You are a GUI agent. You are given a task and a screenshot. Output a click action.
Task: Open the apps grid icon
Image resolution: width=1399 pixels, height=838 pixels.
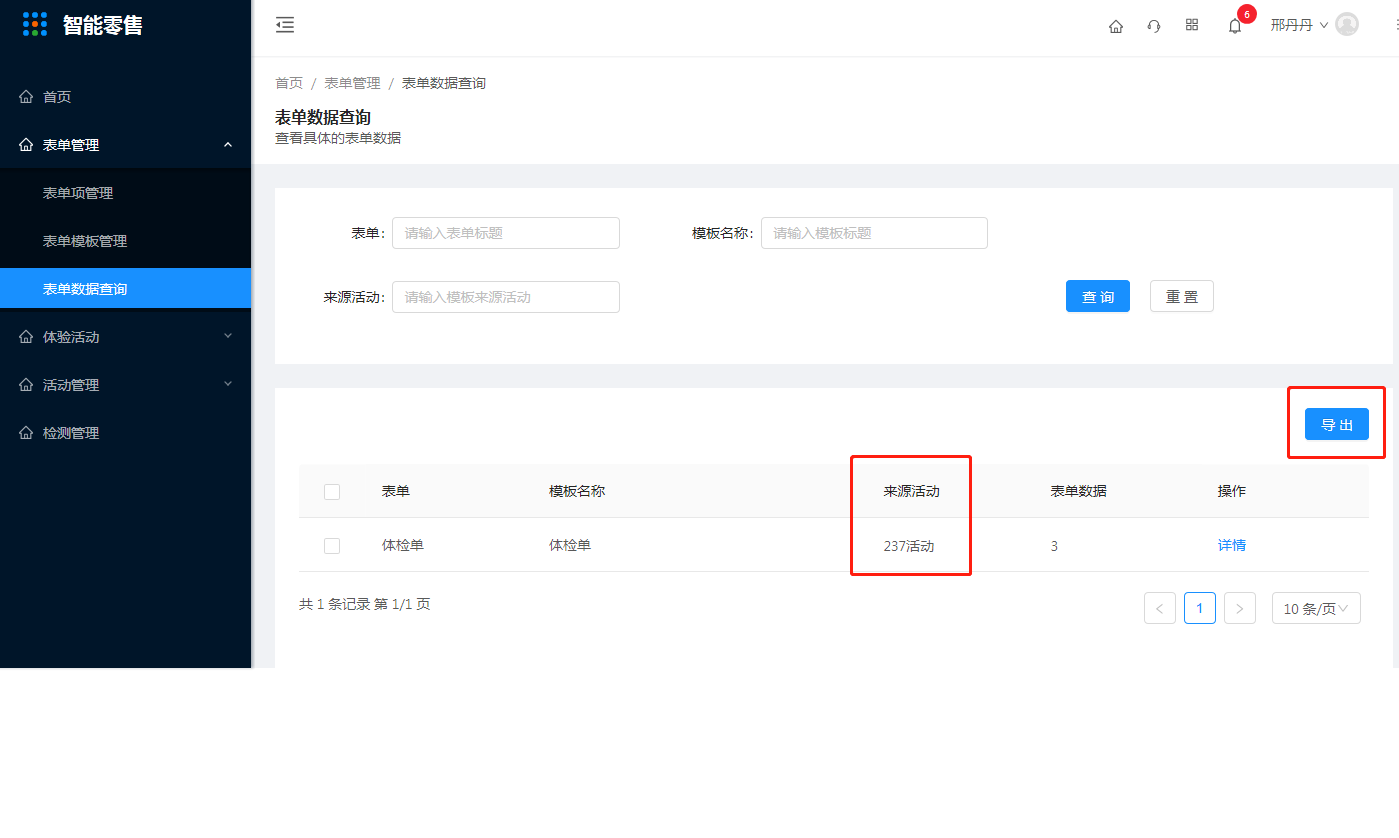tap(1192, 25)
